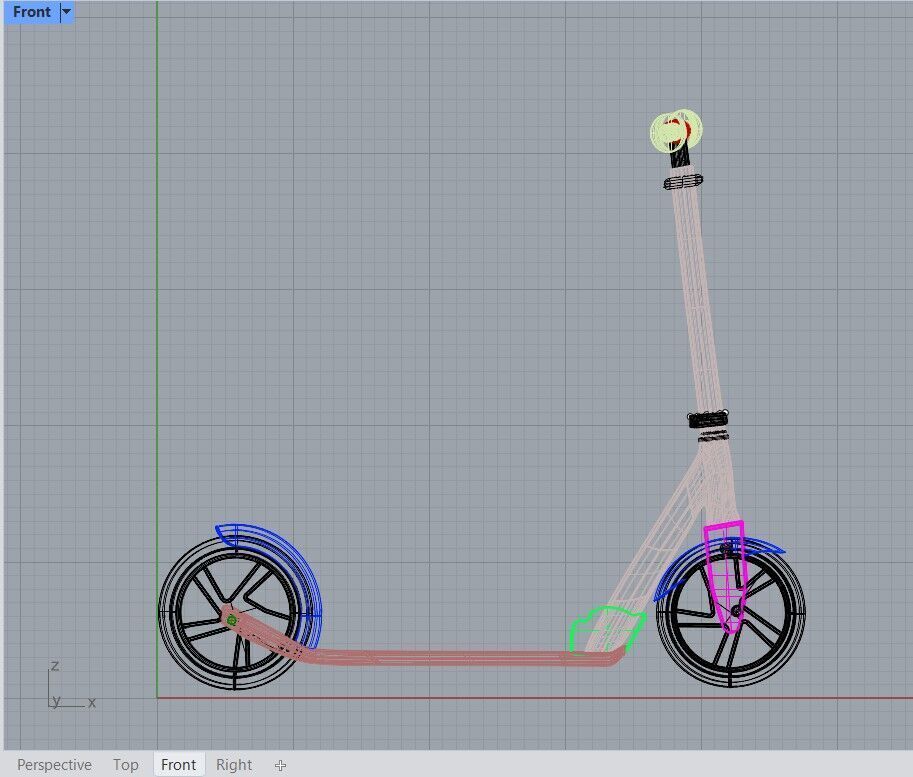Switch to the Perspective viewport tab
The height and width of the screenshot is (777, 913).
pyautogui.click(x=54, y=764)
